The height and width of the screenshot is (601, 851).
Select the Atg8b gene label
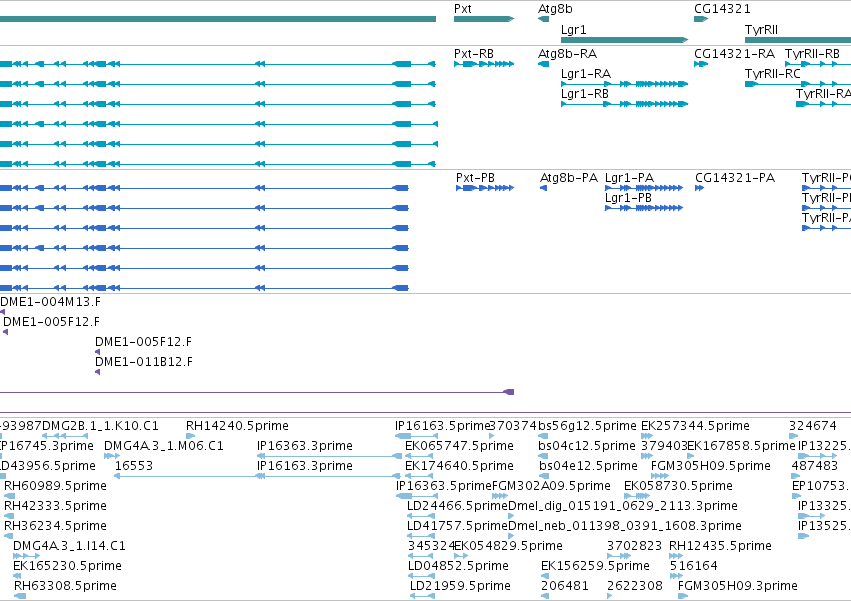click(555, 9)
